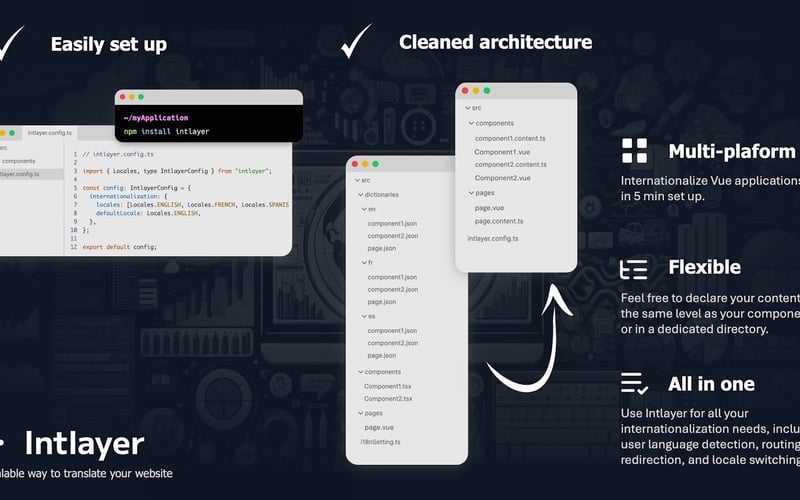Click the defaultLocale: Locales.ENGLISH line
800x500 pixels.
pos(148,213)
